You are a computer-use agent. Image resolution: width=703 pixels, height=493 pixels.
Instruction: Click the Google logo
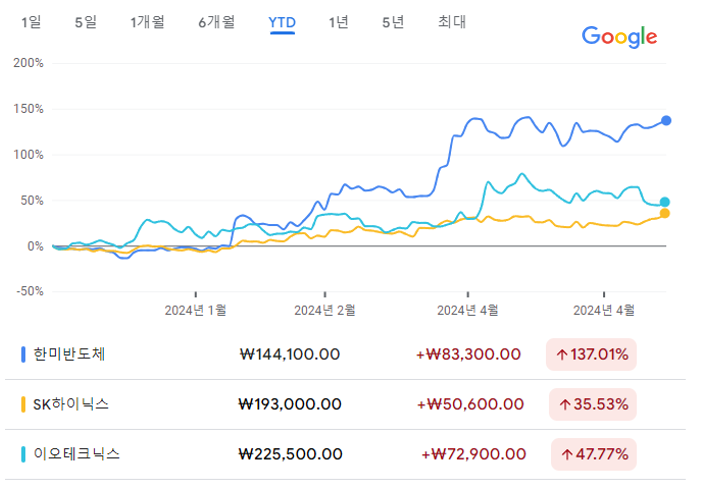click(619, 37)
